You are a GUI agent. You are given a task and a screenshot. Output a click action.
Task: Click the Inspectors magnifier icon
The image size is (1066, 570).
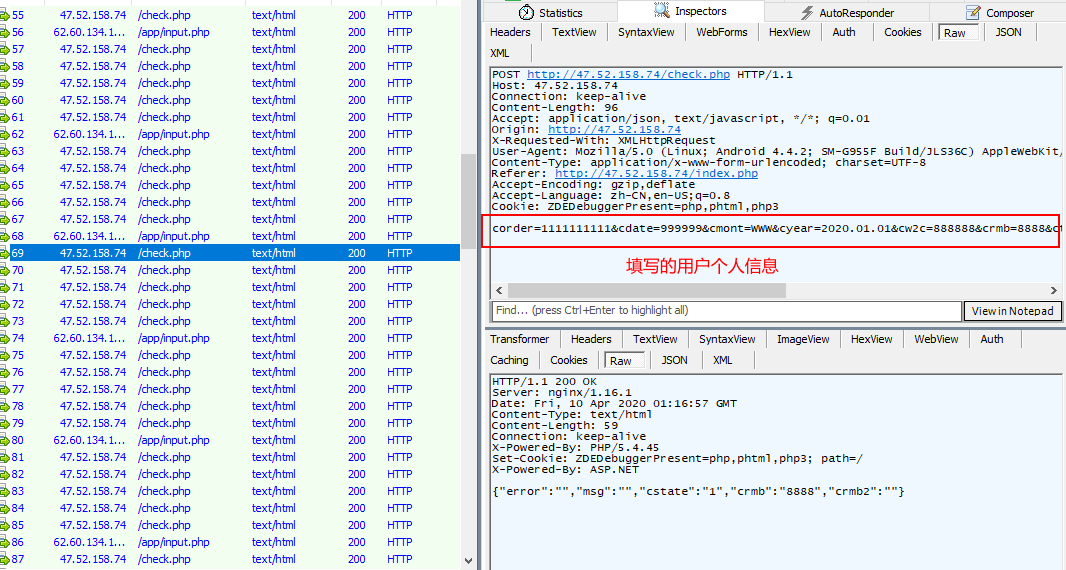click(662, 12)
